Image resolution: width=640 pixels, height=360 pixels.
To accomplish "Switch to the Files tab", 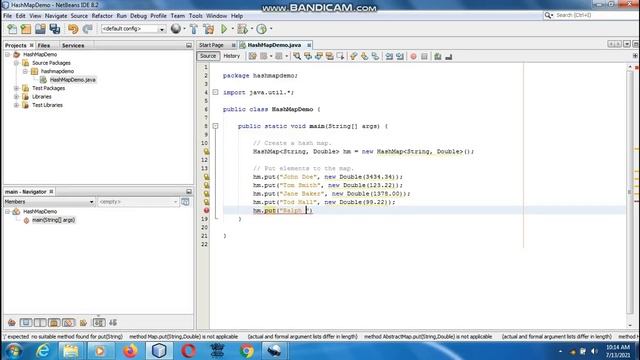I will click(44, 45).
